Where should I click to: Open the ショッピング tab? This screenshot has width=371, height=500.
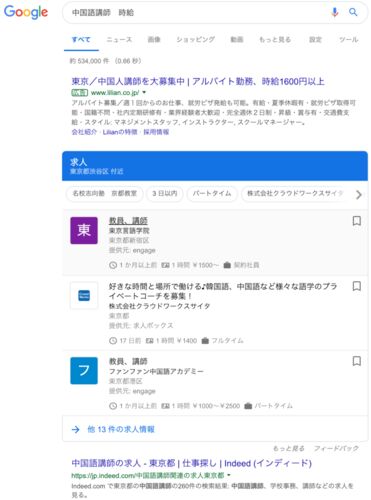pyautogui.click(x=196, y=39)
